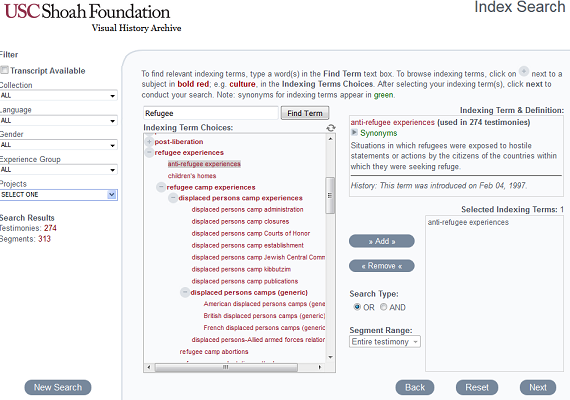Collapse refugee camp experiences minus icon

161,187
